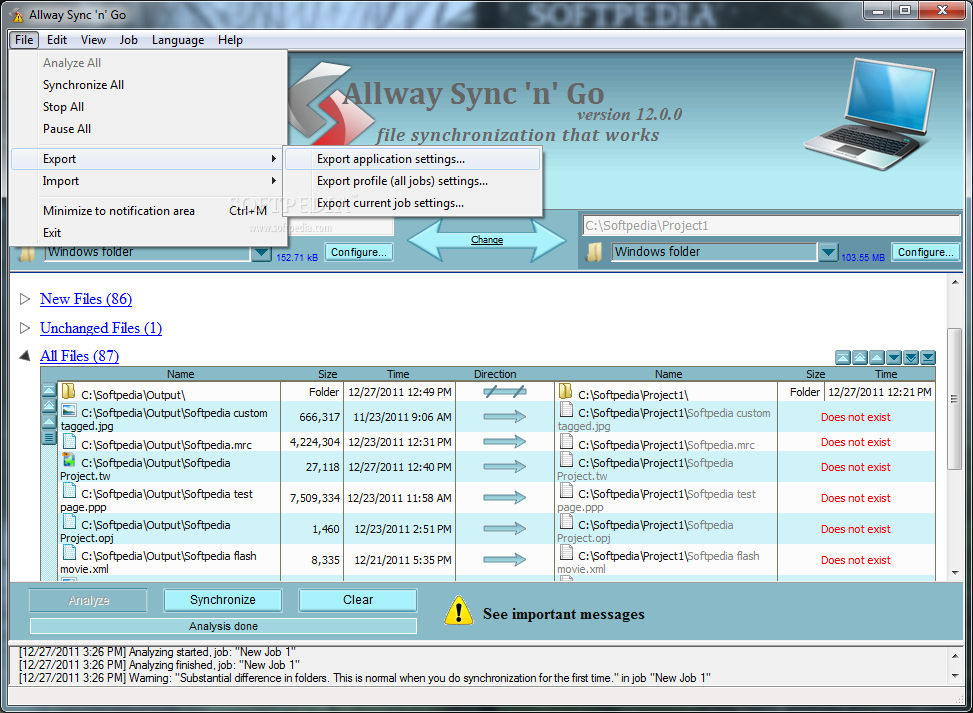
Task: Click the Analysis done progress bar
Action: (x=223, y=626)
